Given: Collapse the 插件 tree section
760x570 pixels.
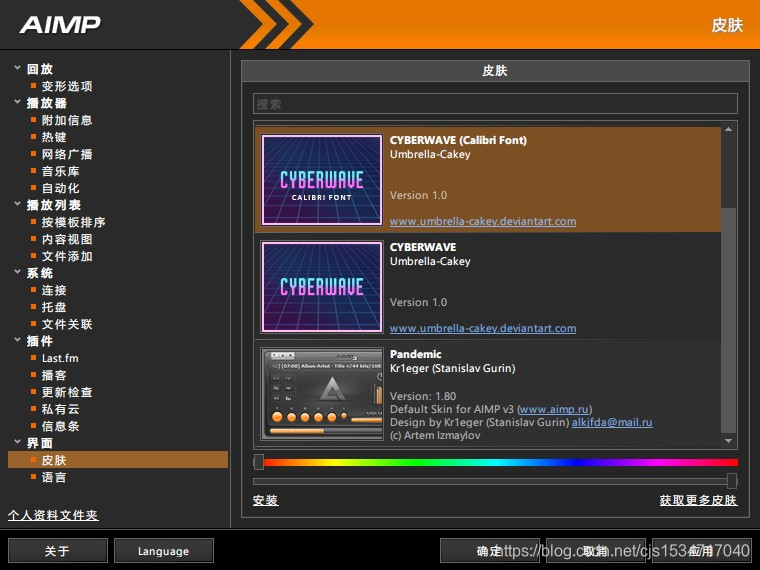Looking at the screenshot, I should 17,340.
